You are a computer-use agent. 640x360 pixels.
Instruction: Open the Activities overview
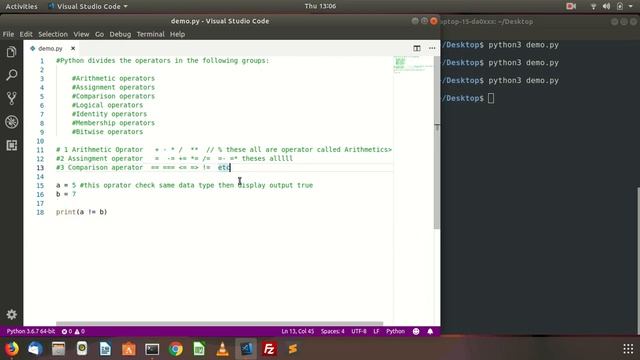pos(21,6)
